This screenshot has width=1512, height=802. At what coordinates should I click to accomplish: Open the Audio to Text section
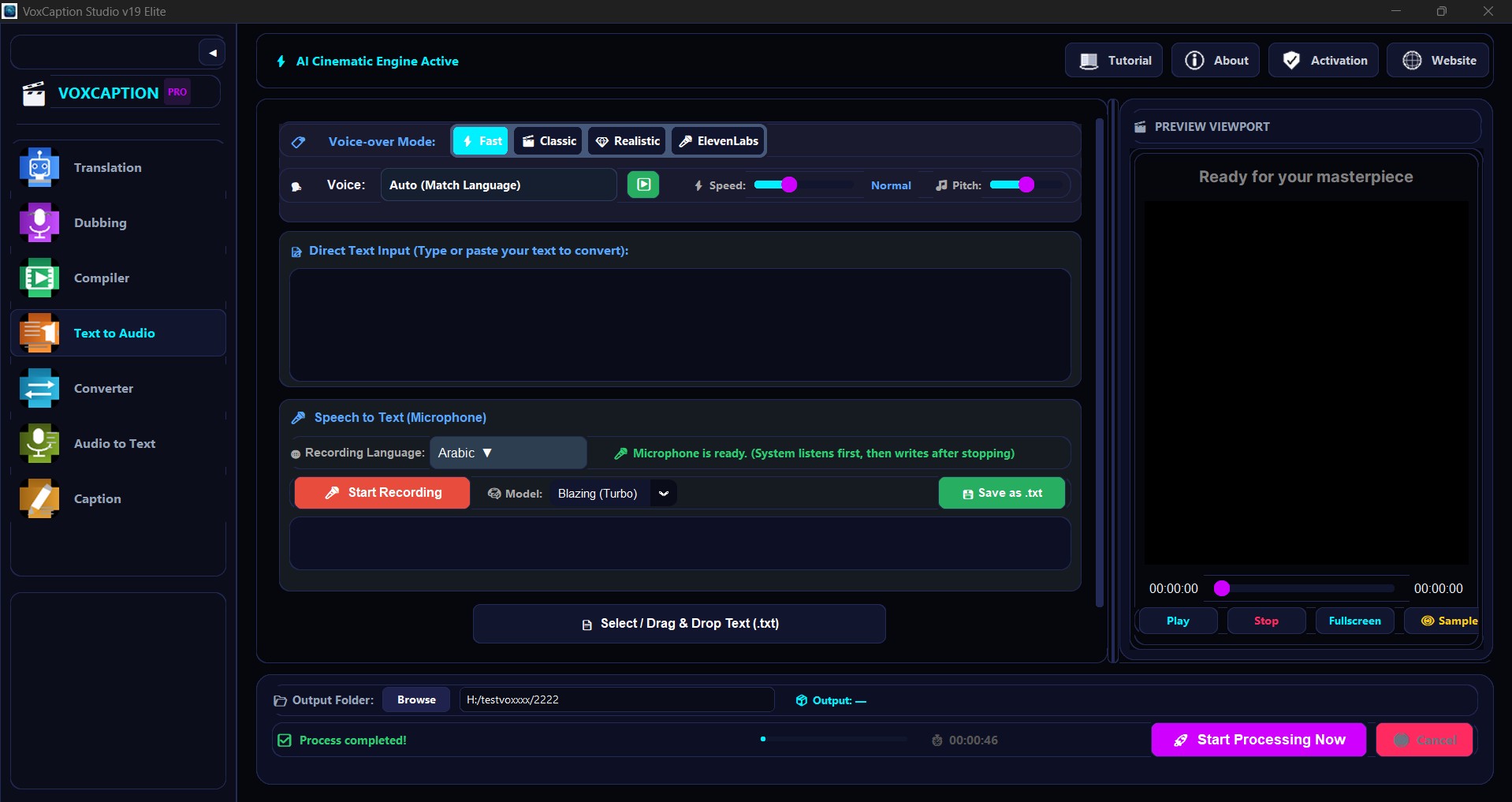118,443
